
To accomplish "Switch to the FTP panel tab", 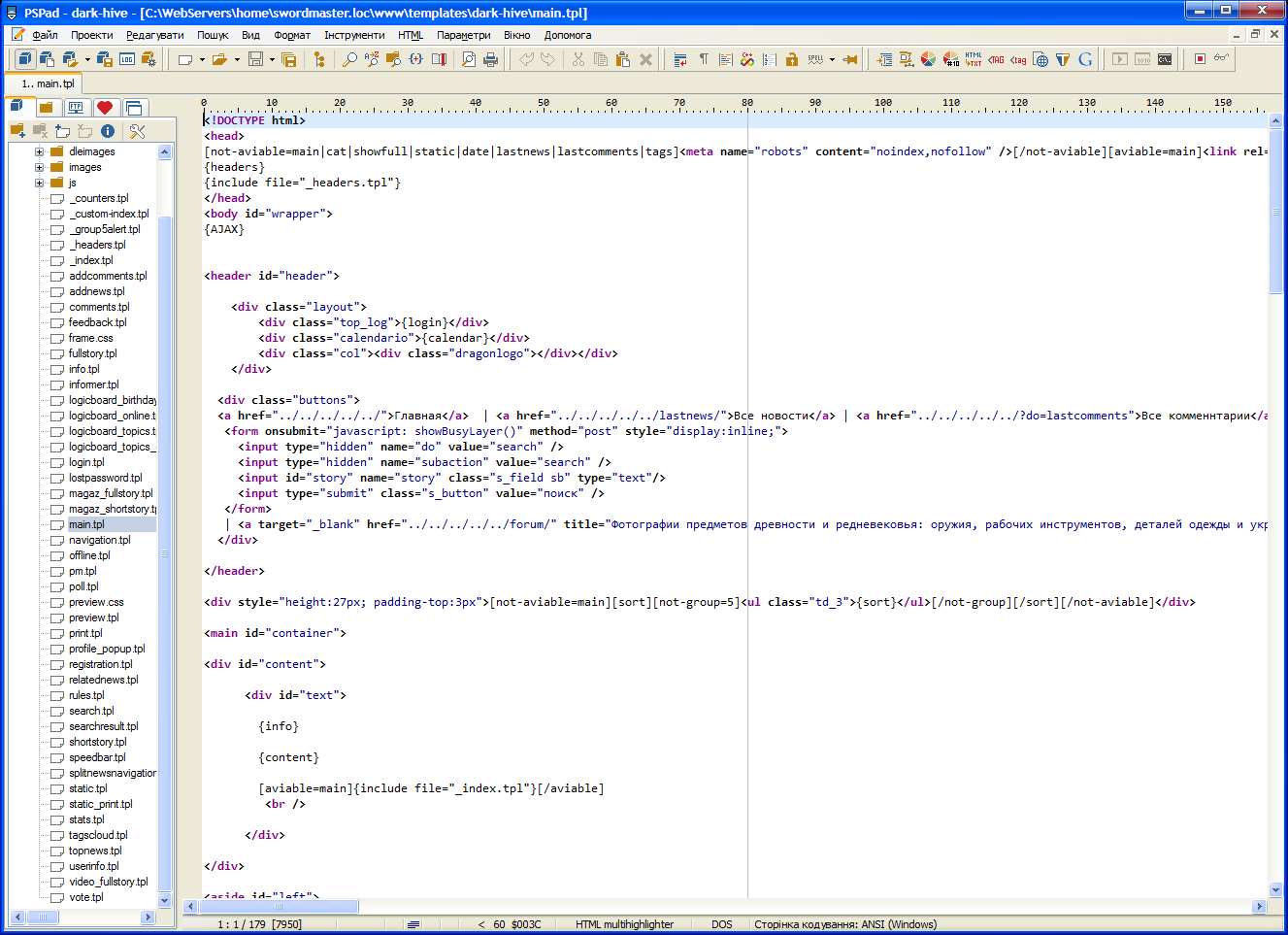I will pyautogui.click(x=76, y=108).
